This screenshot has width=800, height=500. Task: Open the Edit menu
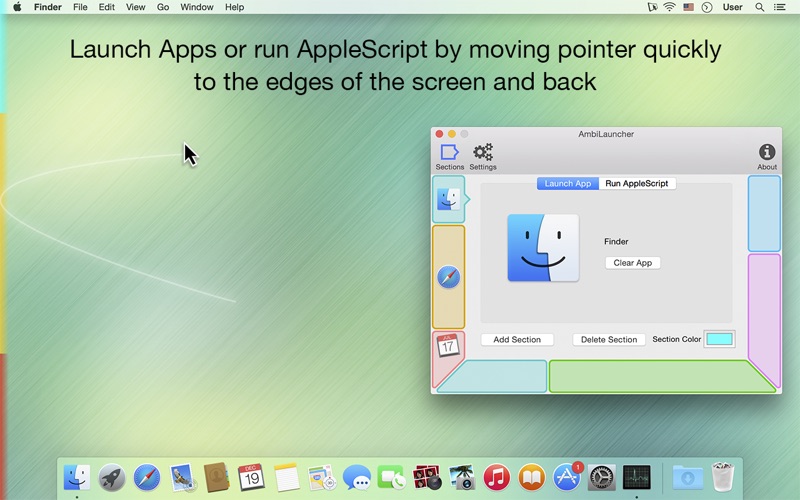107,7
